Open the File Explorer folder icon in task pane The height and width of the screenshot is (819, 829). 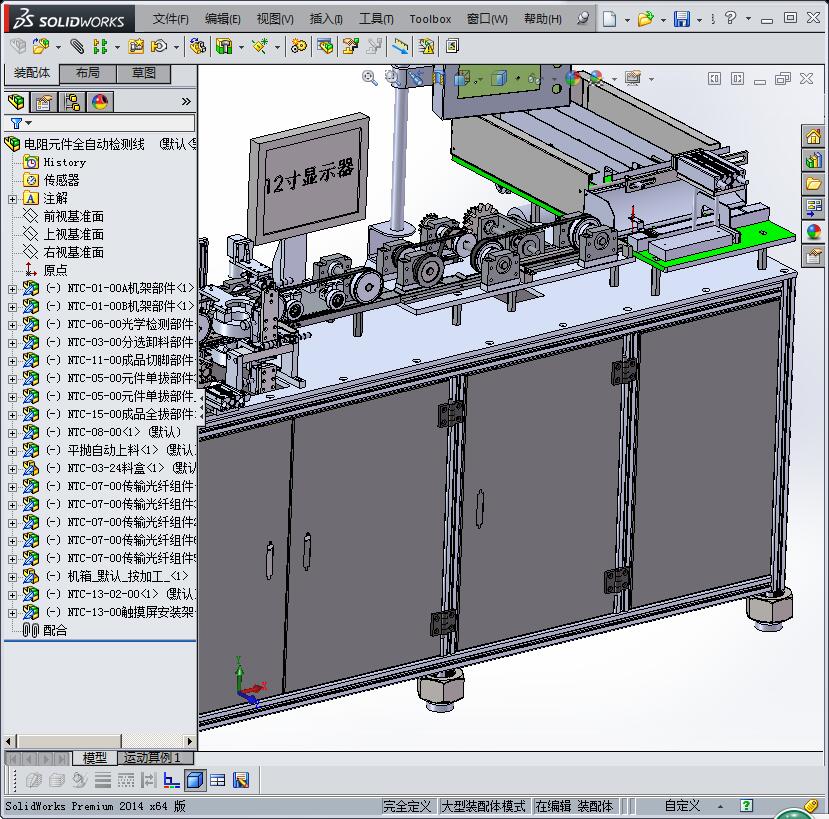tap(813, 184)
